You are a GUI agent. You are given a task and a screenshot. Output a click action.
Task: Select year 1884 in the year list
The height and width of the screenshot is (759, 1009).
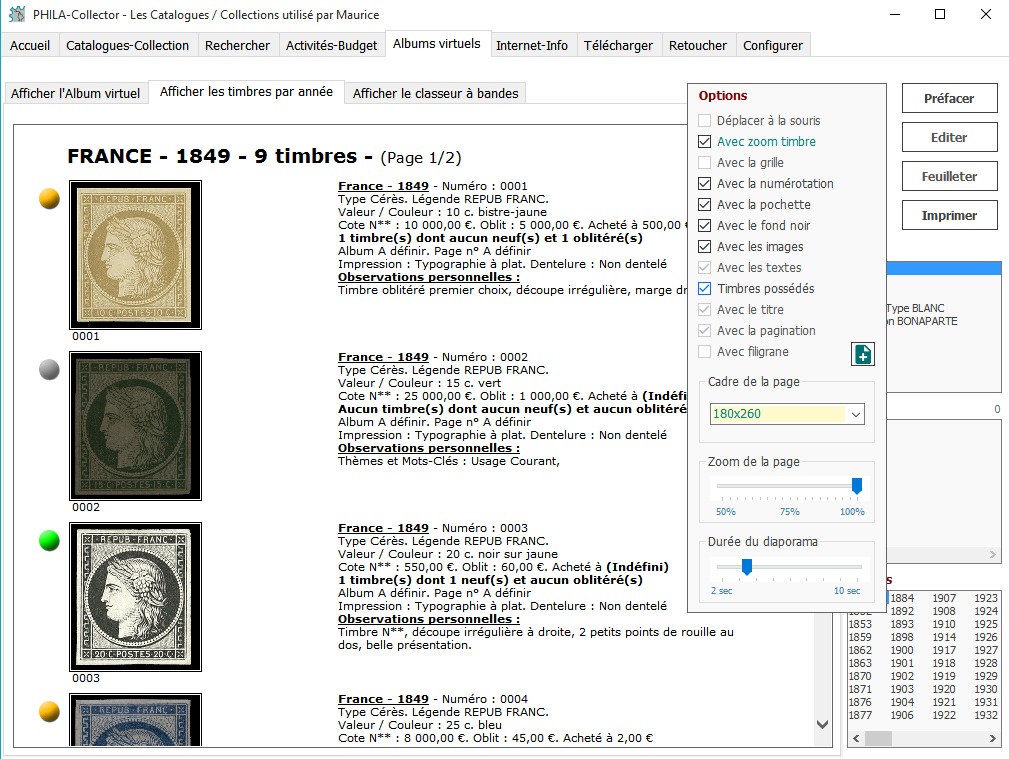902,598
